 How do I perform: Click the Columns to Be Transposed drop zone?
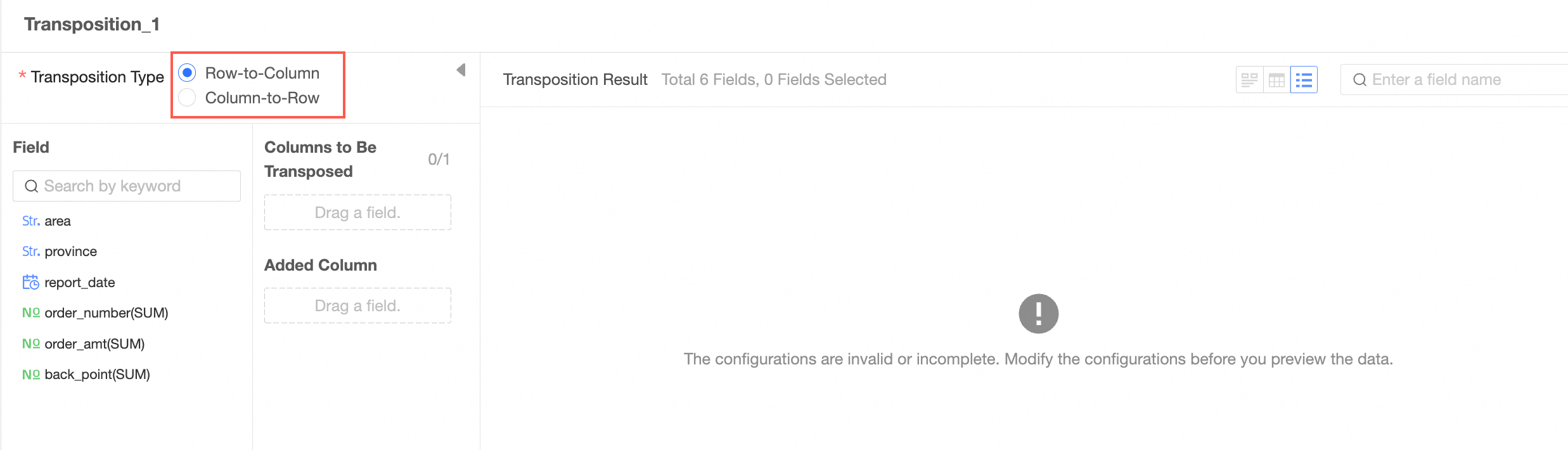pyautogui.click(x=357, y=212)
